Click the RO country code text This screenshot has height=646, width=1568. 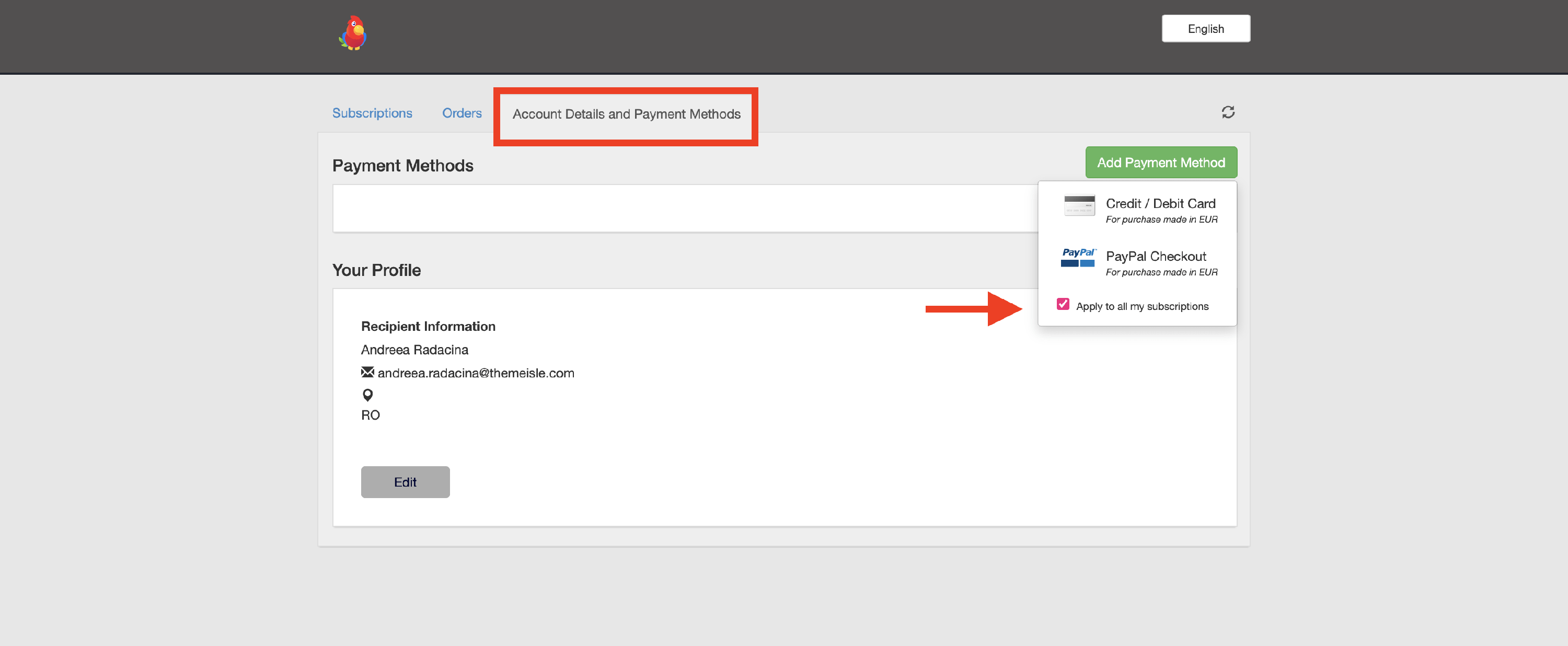pos(370,415)
